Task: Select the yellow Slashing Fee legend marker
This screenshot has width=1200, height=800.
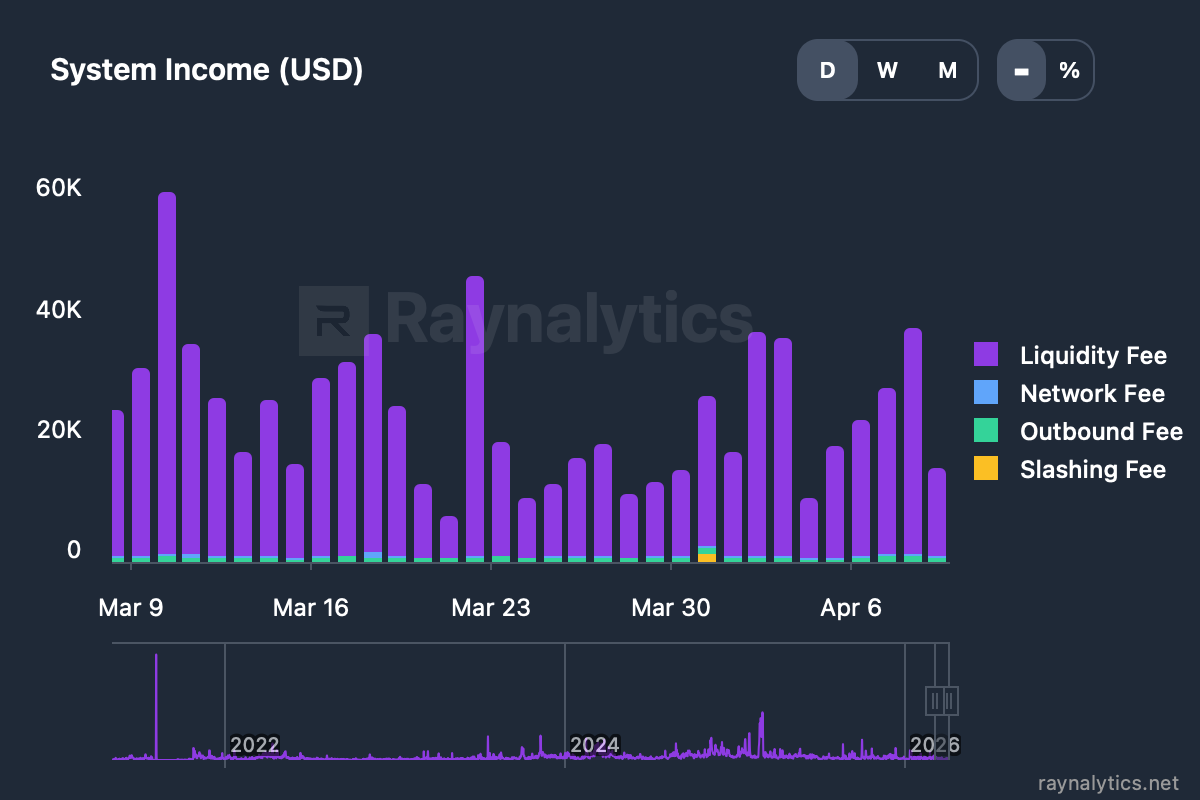Action: click(988, 469)
